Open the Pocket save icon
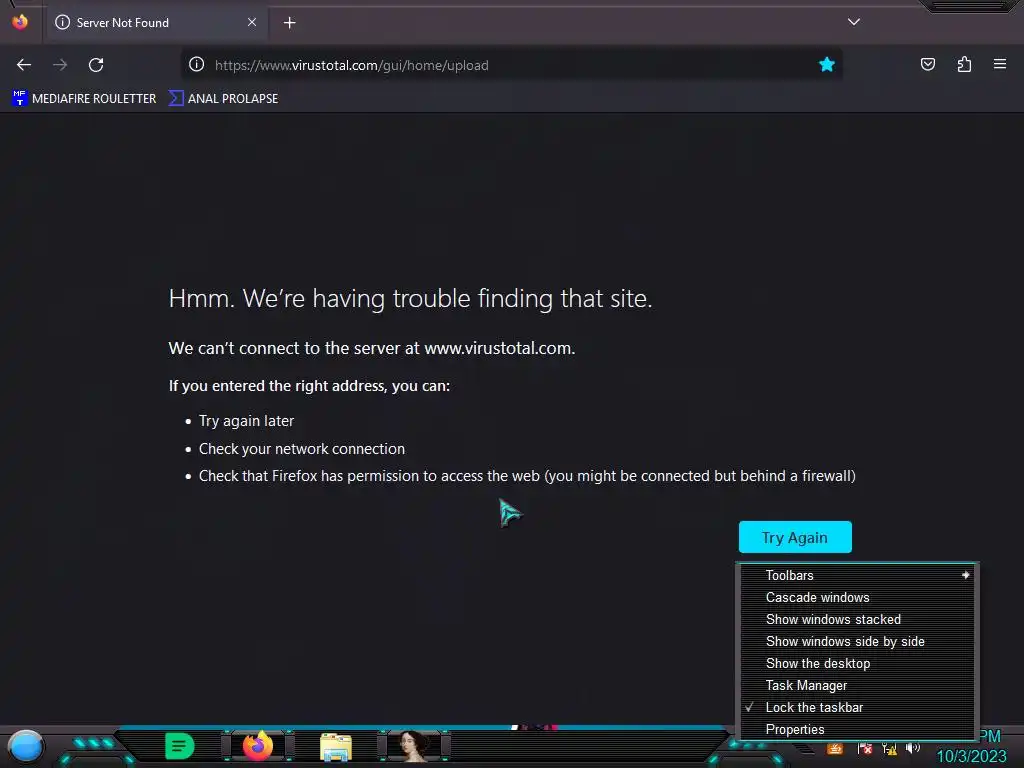Viewport: 1024px width, 768px height. click(x=927, y=65)
